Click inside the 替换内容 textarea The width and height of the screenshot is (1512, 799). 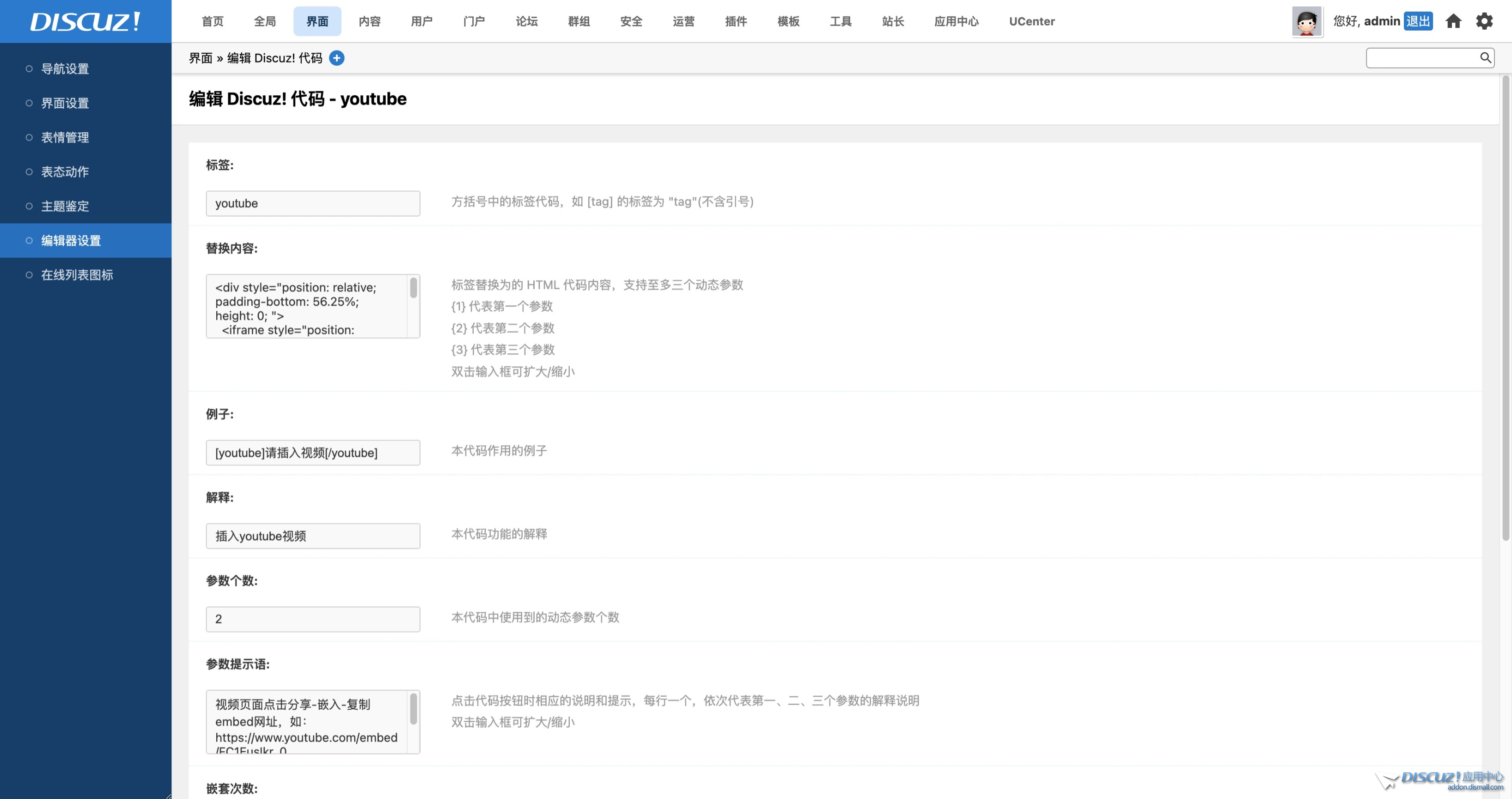(x=305, y=306)
